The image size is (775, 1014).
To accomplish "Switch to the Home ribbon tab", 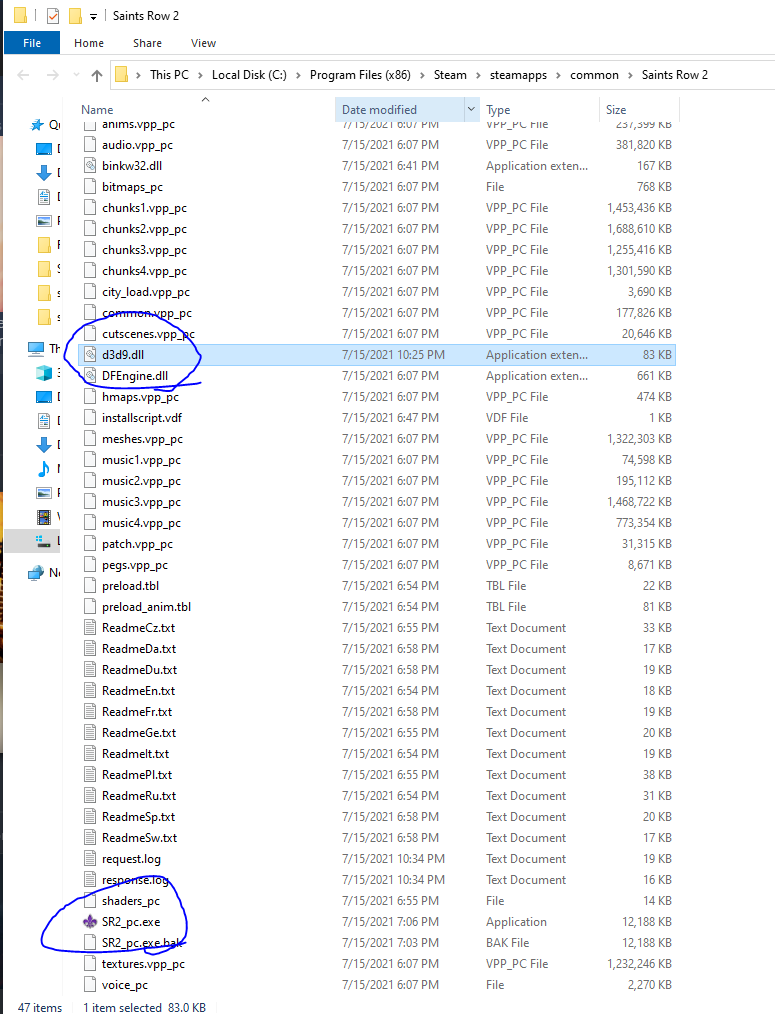I will [x=89, y=43].
